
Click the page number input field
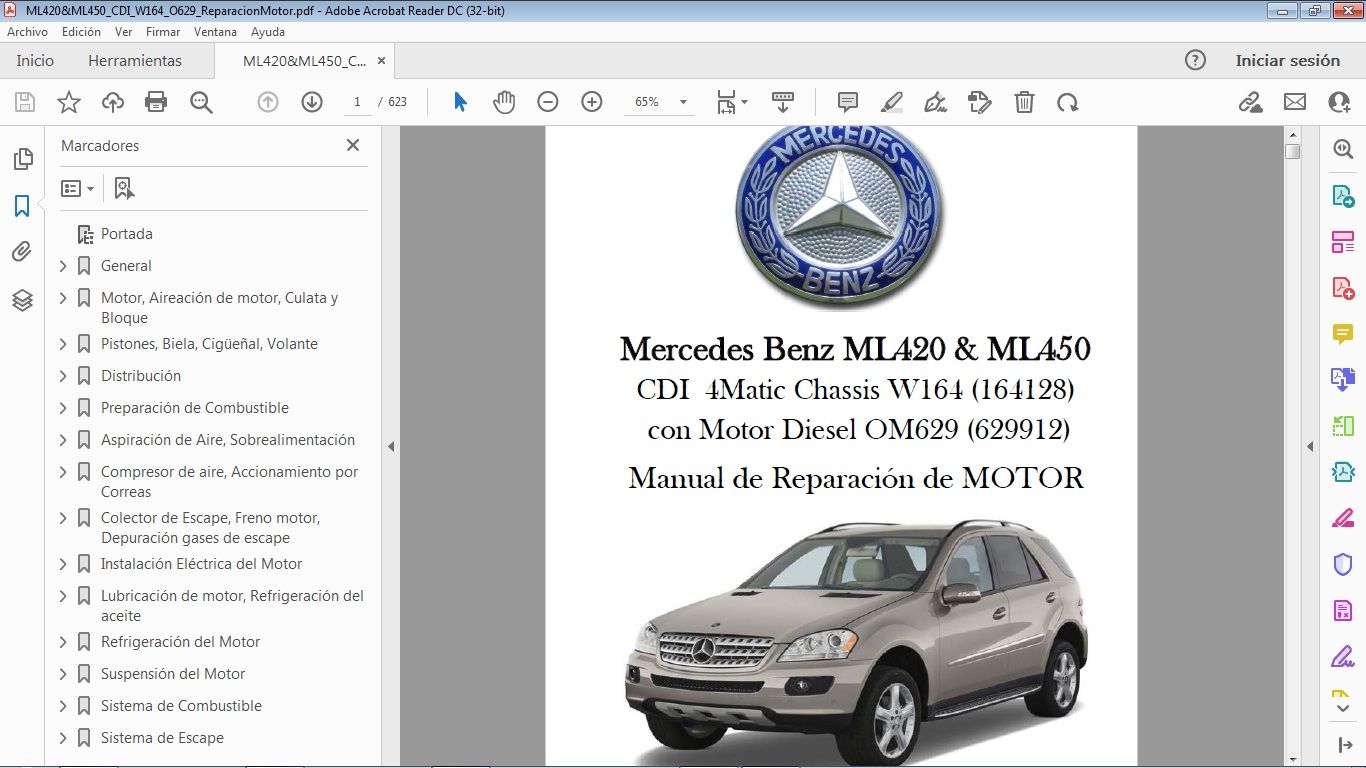pyautogui.click(x=357, y=101)
